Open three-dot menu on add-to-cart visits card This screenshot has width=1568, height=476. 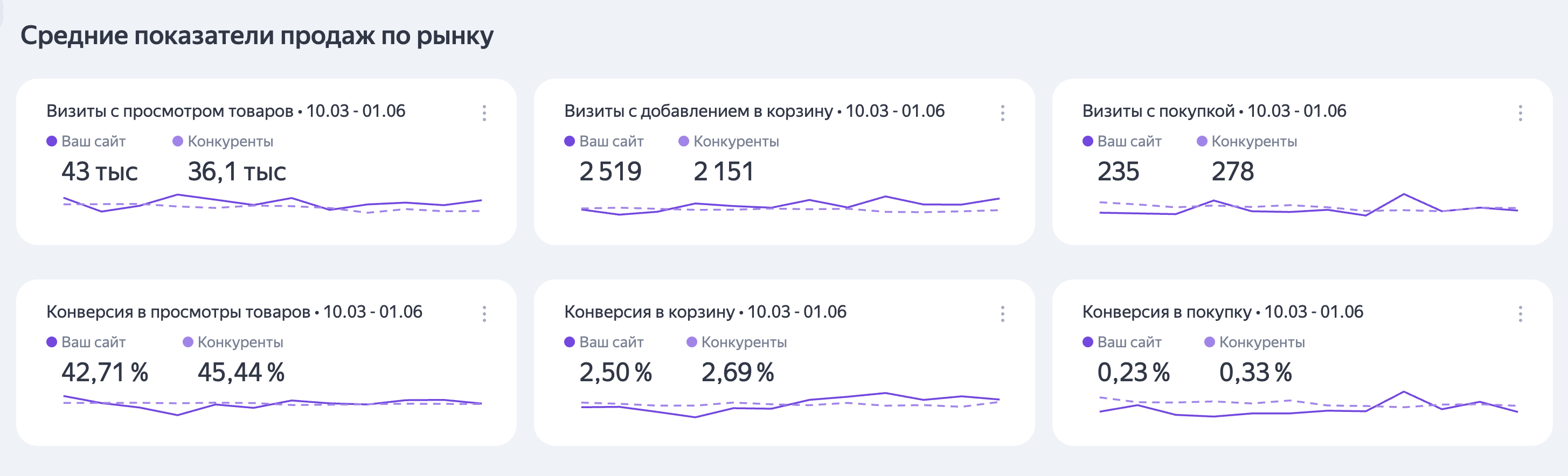tap(1003, 113)
